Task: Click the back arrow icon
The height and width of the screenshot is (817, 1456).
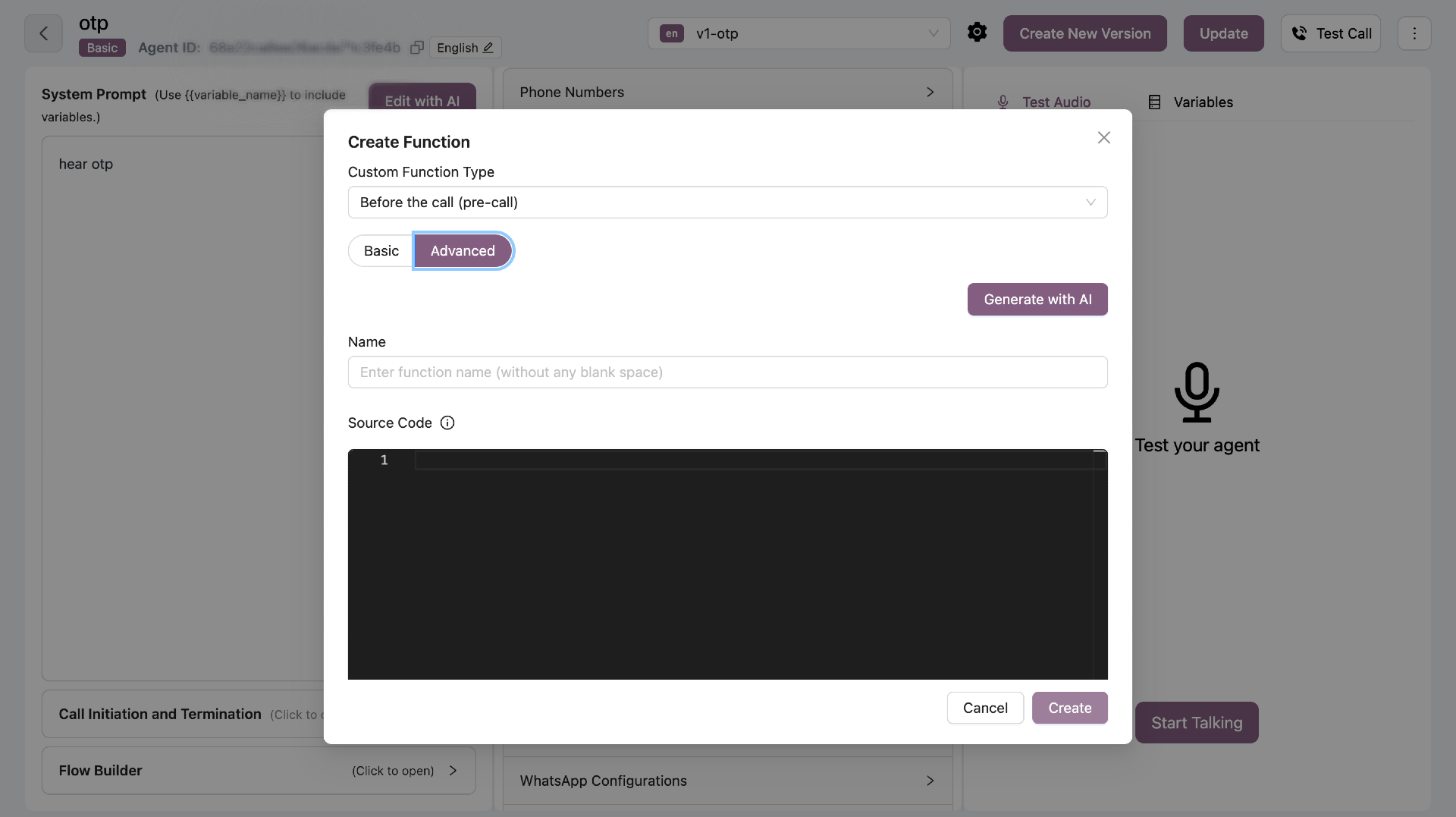Action: click(x=43, y=33)
